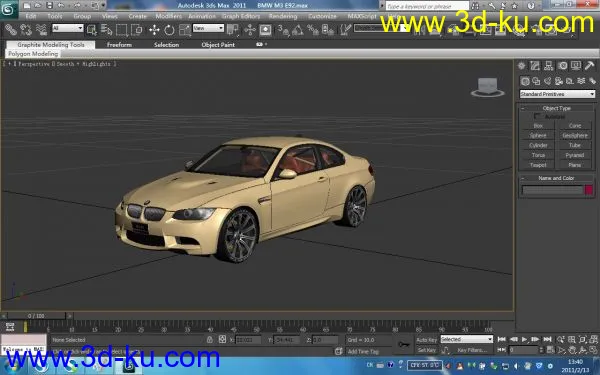
Task: Click the Use Pivot Point Center icon
Action: pyautogui.click(x=232, y=29)
